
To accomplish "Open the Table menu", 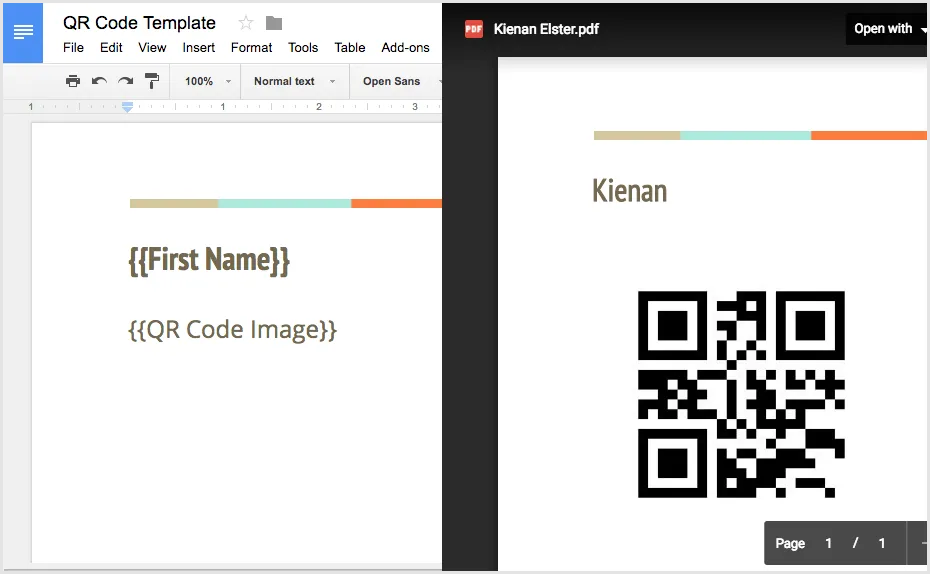I will [350, 47].
